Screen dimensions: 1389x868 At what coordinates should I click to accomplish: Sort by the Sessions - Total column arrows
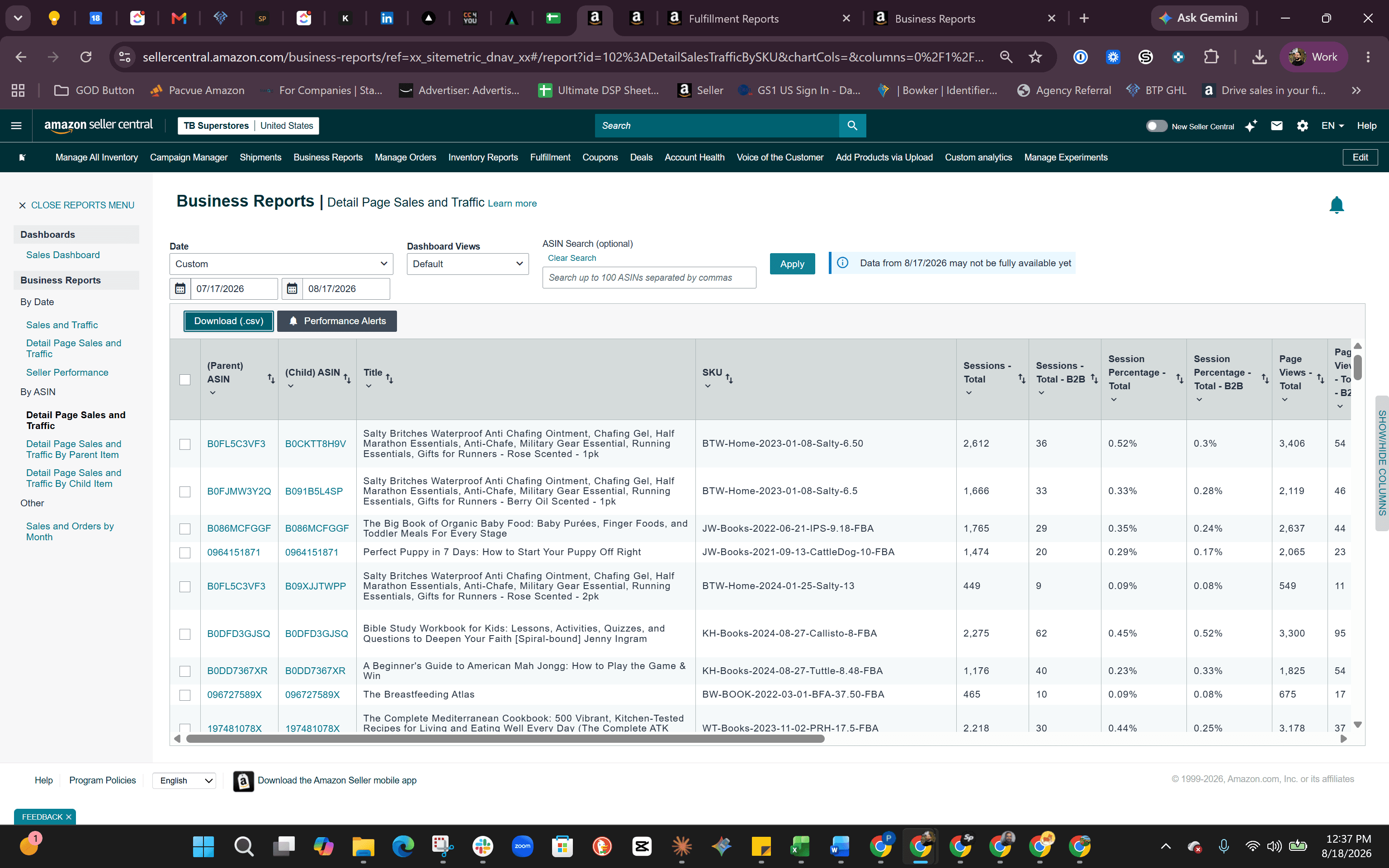(x=1022, y=379)
